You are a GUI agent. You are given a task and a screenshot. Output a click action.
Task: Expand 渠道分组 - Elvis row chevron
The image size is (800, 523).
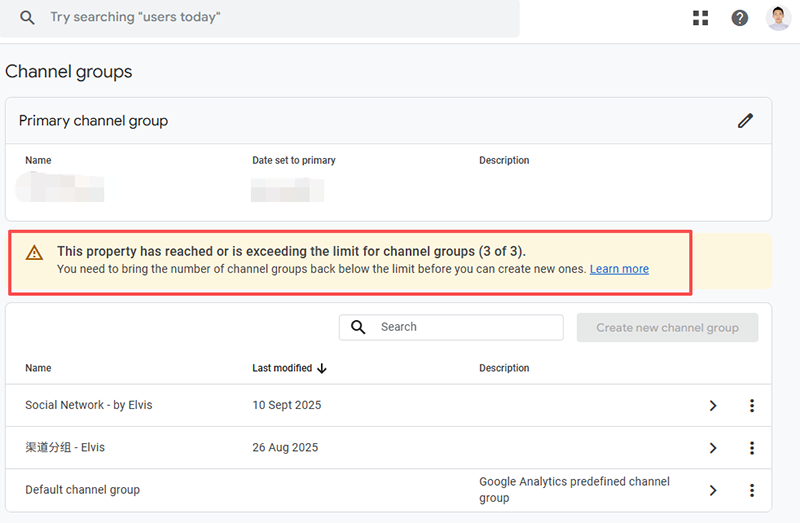click(713, 448)
